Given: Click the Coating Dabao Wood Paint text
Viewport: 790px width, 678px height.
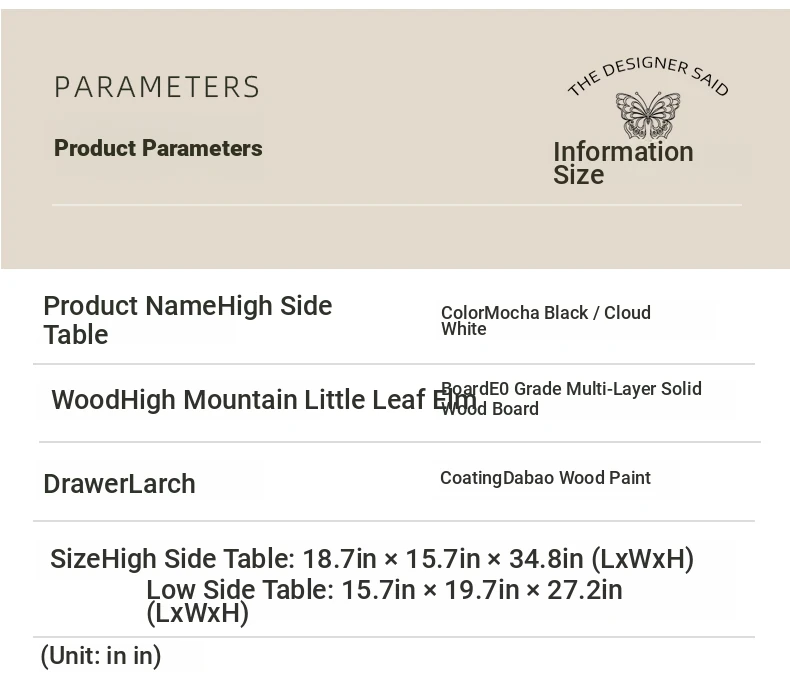Looking at the screenshot, I should pos(545,478).
